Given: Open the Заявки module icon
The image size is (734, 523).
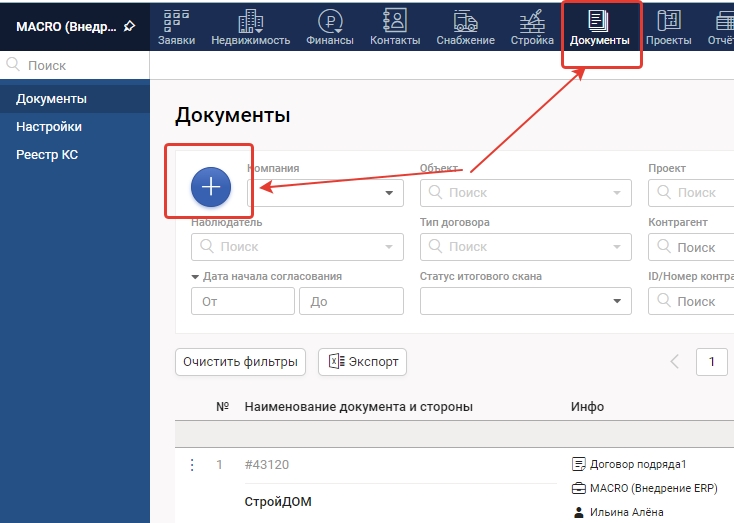Looking at the screenshot, I should (x=176, y=20).
